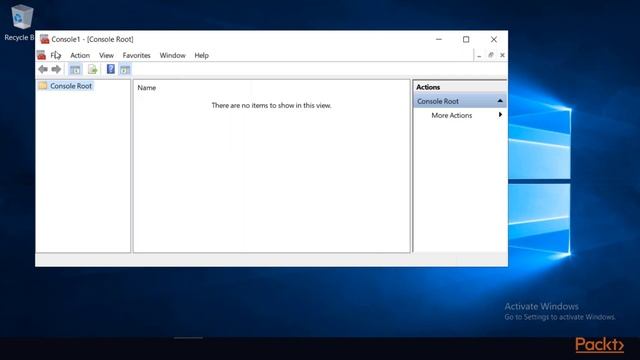Open the Help menu
This screenshot has height=360, width=640.
[202, 55]
